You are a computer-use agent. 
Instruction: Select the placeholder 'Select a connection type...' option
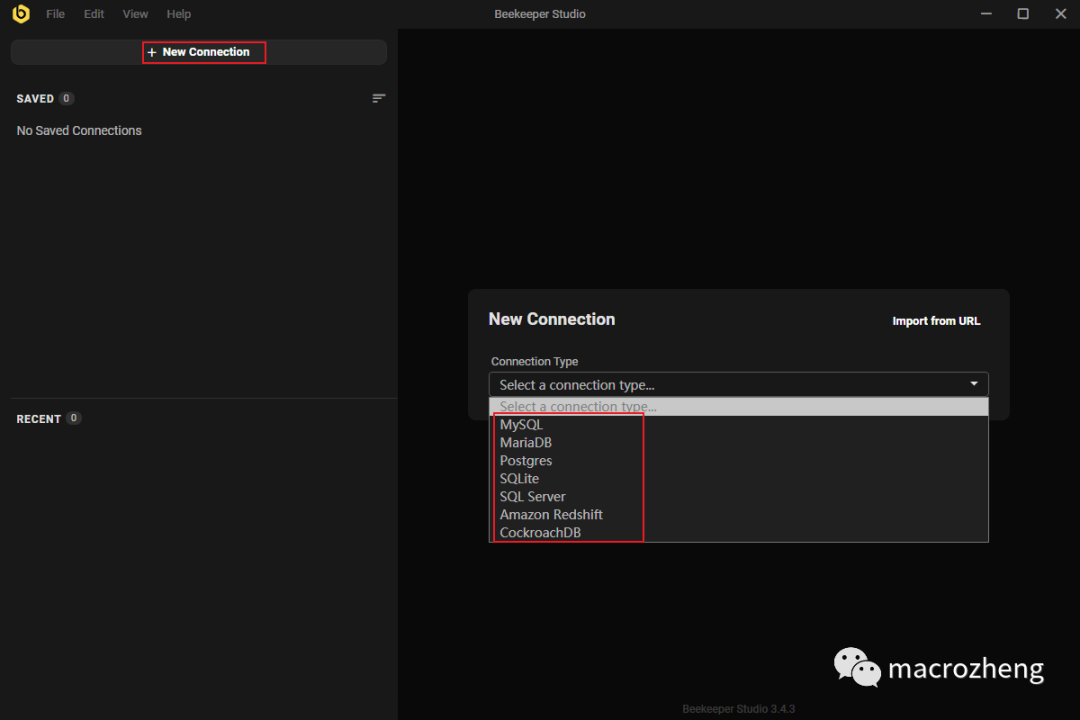738,407
